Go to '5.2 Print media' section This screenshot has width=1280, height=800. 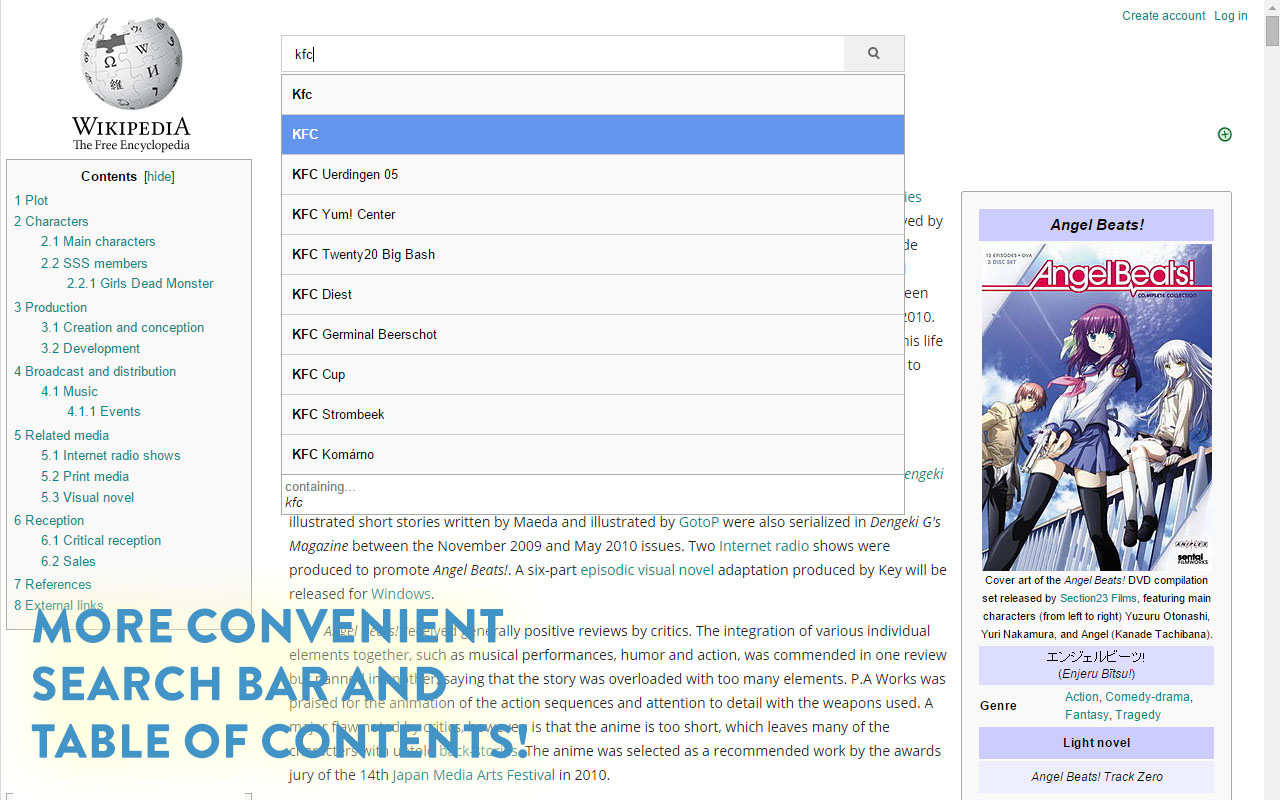[x=85, y=476]
